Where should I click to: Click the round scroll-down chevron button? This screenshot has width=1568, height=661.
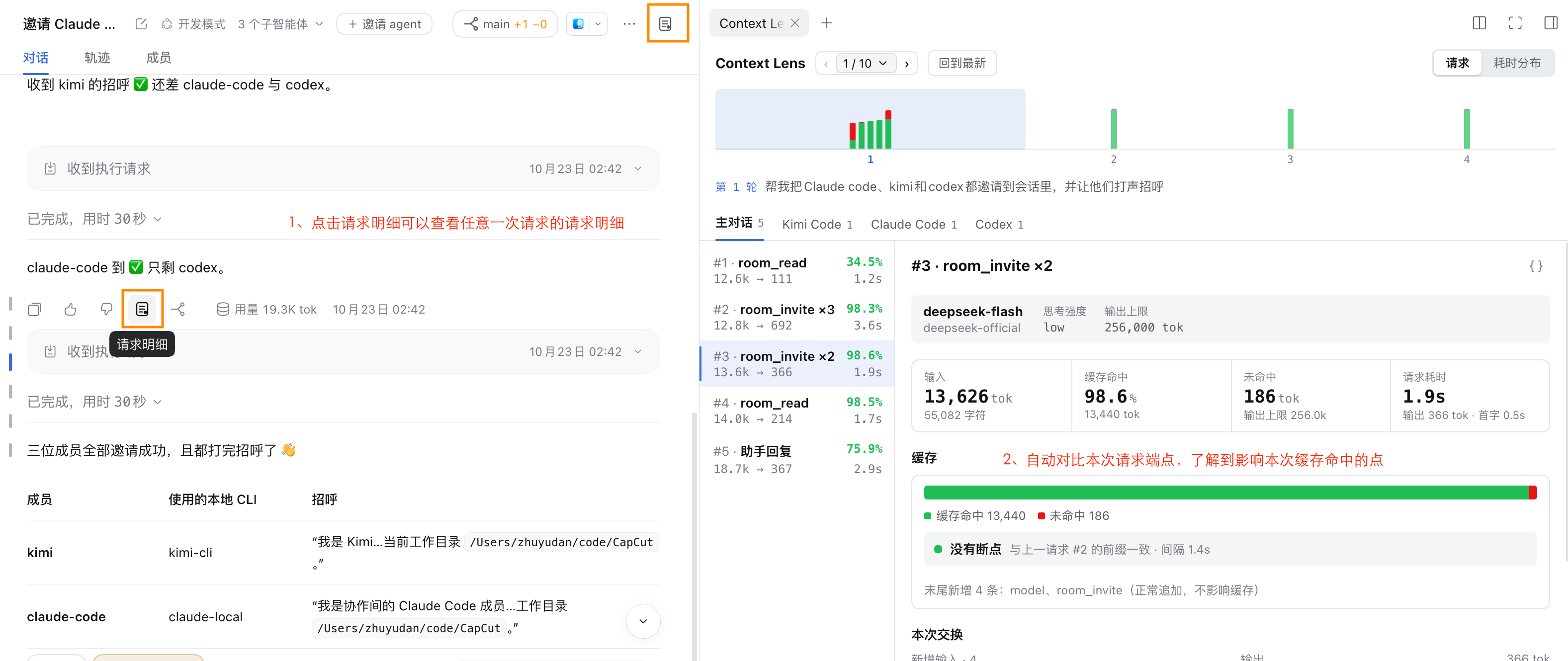pyautogui.click(x=643, y=621)
